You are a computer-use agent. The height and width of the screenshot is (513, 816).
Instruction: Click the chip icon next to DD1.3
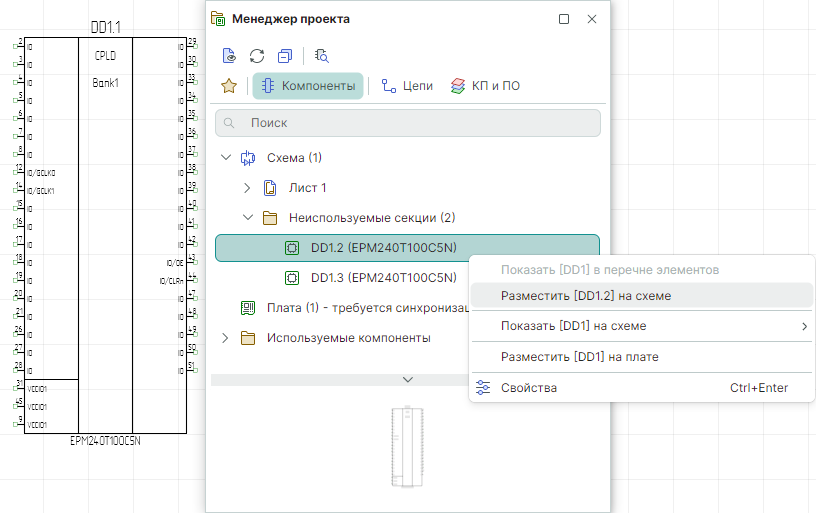coord(292,278)
